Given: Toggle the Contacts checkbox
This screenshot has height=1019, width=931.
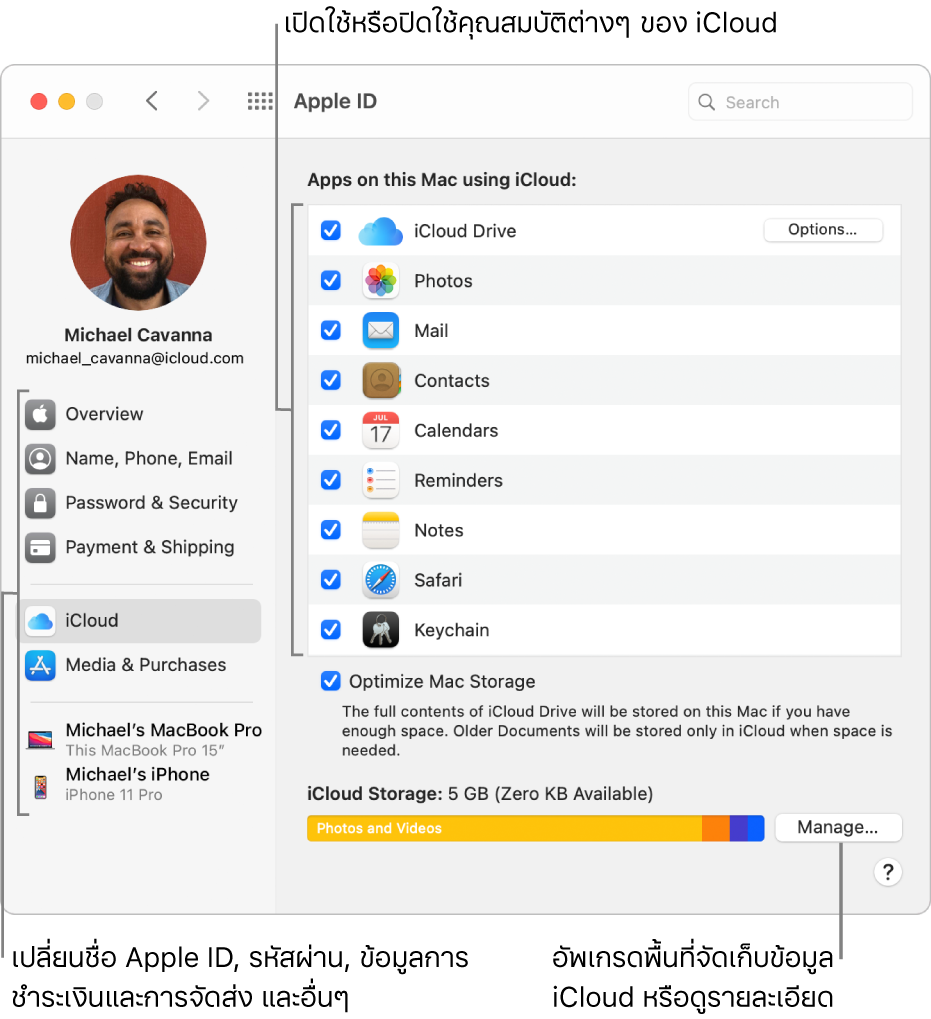Looking at the screenshot, I should point(331,380).
